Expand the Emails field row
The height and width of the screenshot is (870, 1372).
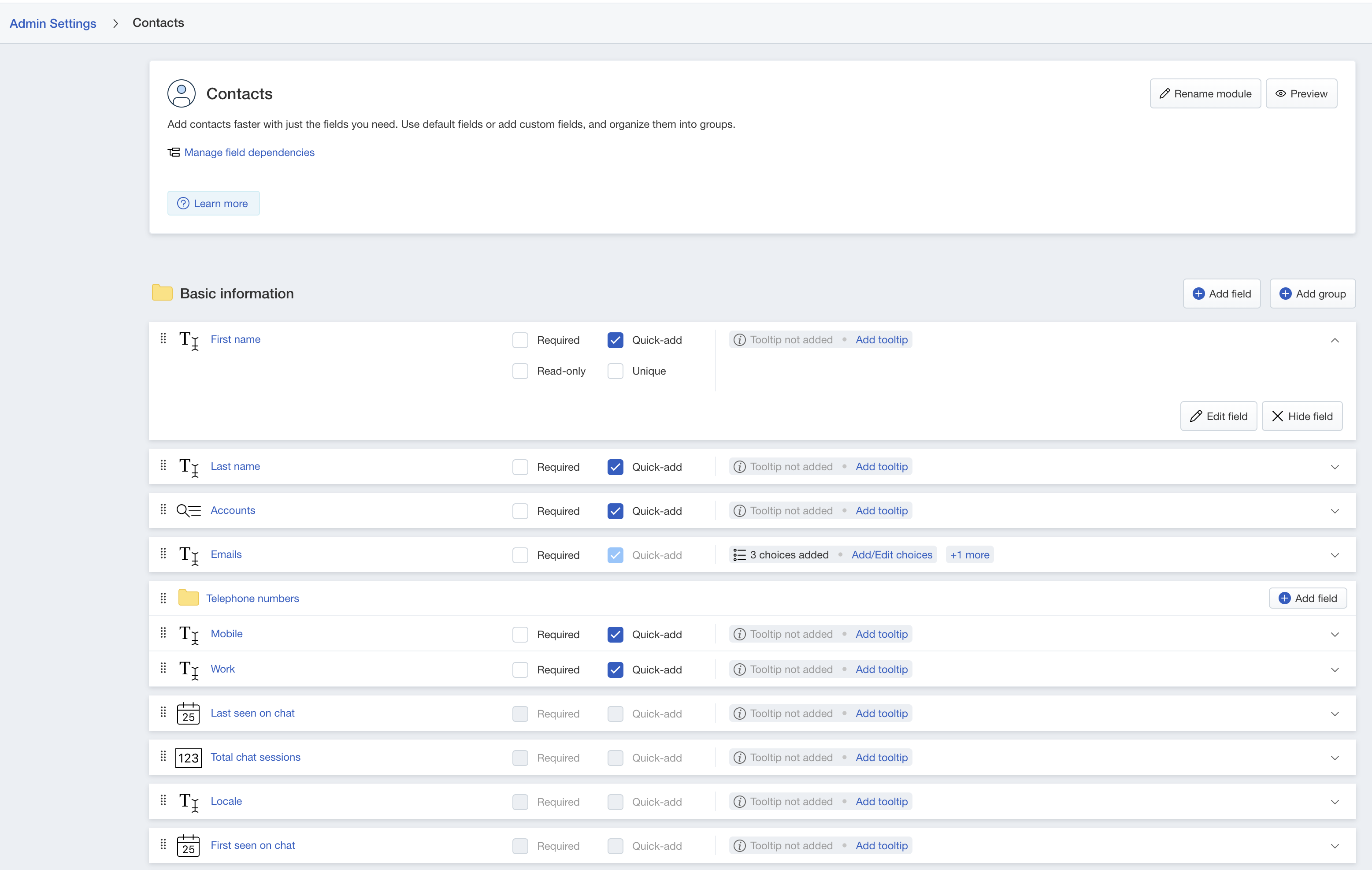pos(1335,555)
